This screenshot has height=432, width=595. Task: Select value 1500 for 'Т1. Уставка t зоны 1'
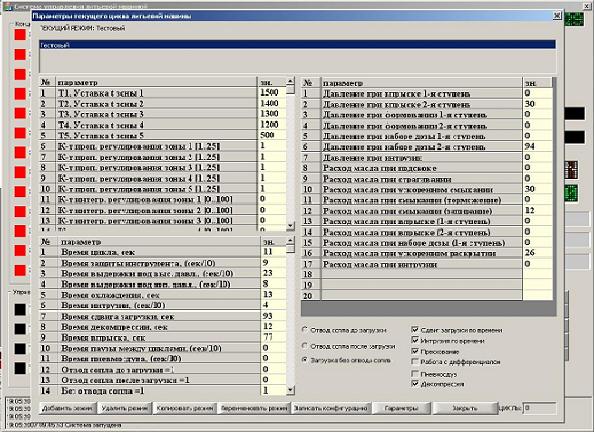272,93
